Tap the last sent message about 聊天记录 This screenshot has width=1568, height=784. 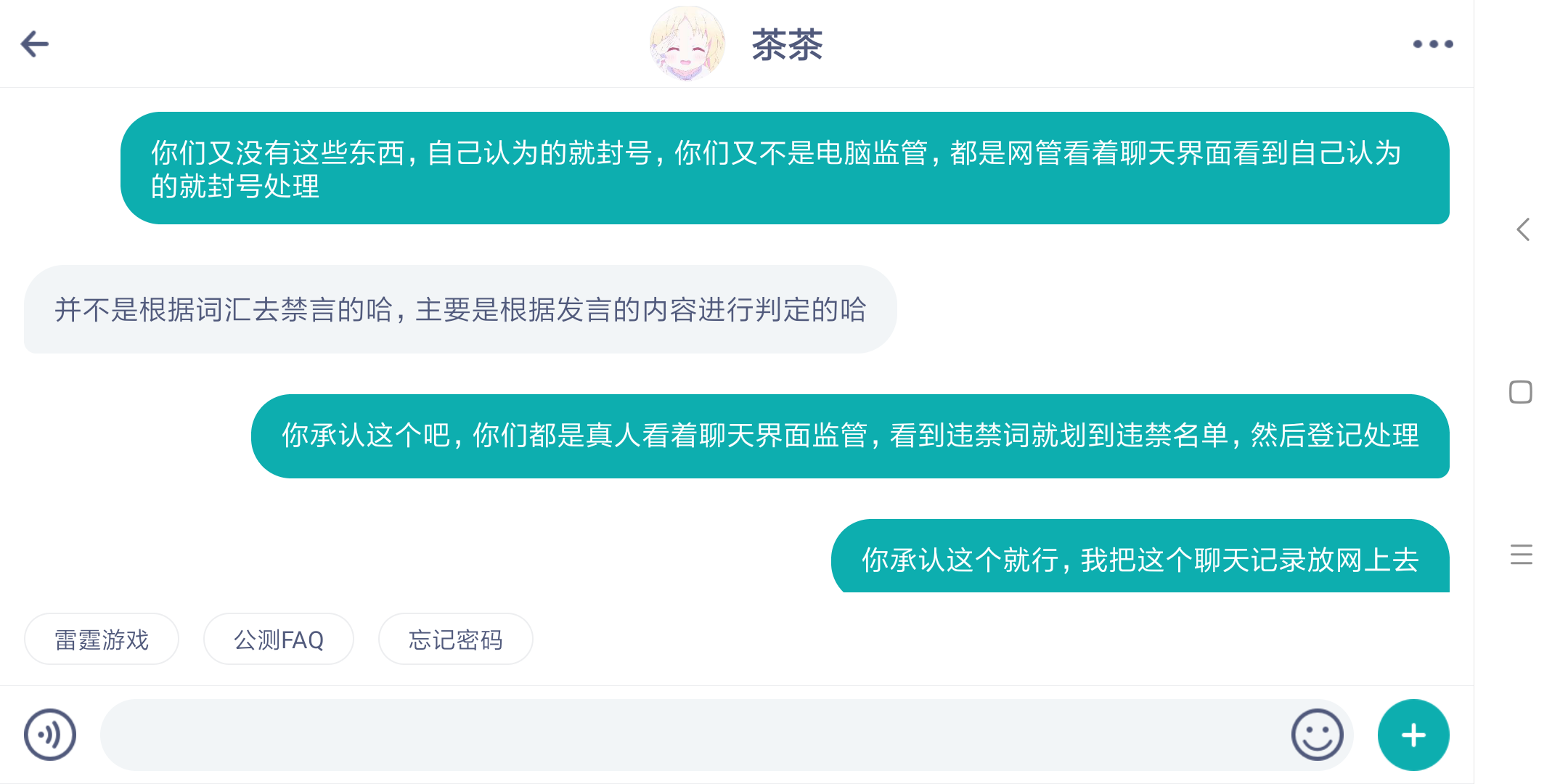[x=1140, y=559]
